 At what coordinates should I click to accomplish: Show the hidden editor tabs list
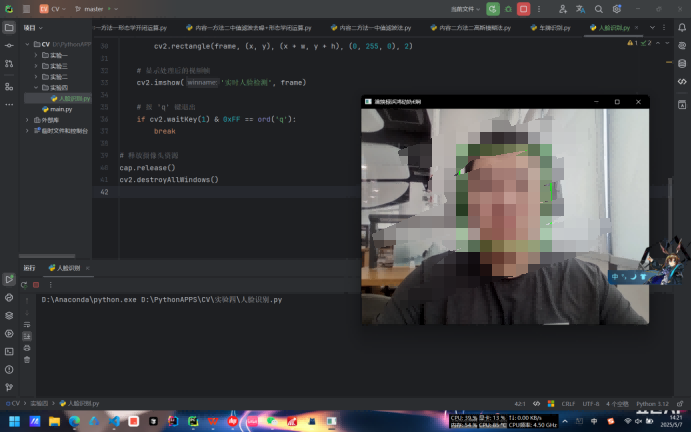(652, 27)
